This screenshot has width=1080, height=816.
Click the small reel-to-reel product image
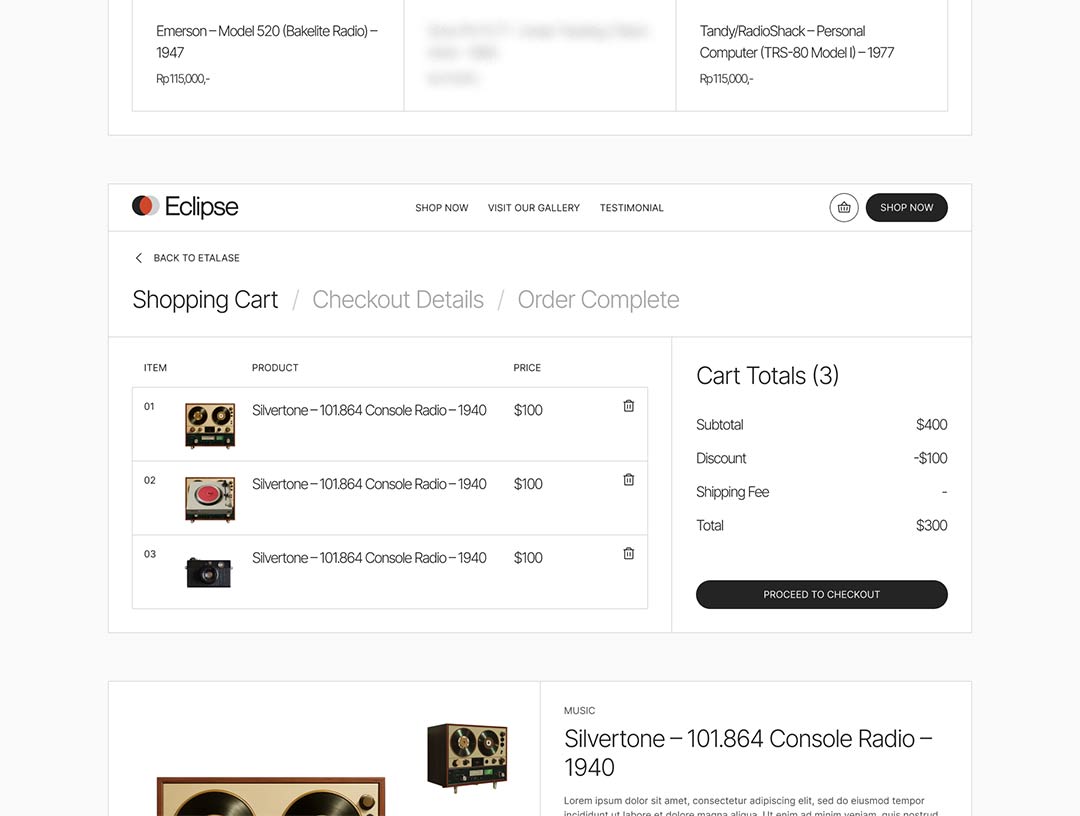(467, 758)
